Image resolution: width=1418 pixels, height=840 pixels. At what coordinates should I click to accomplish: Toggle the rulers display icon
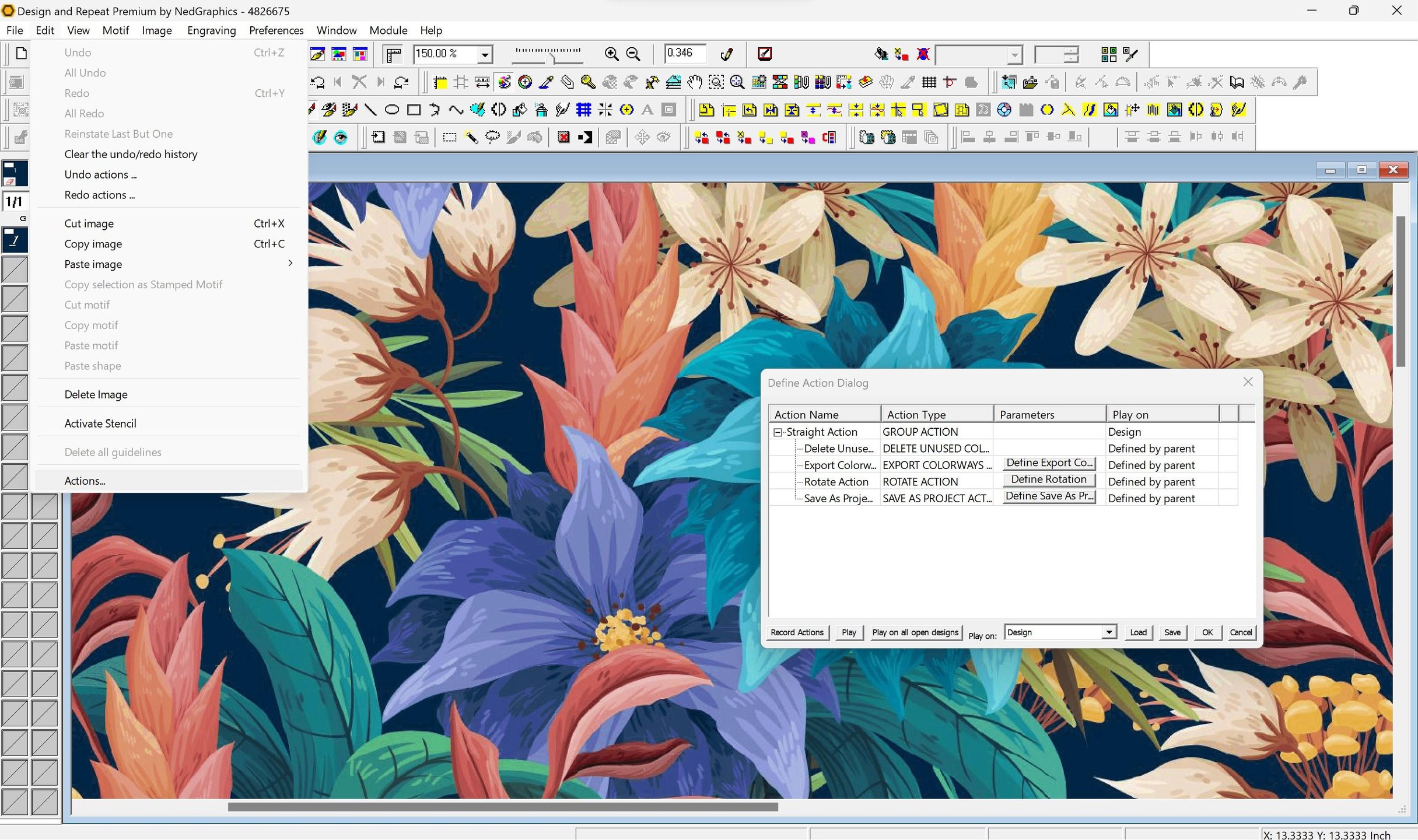pos(394,54)
